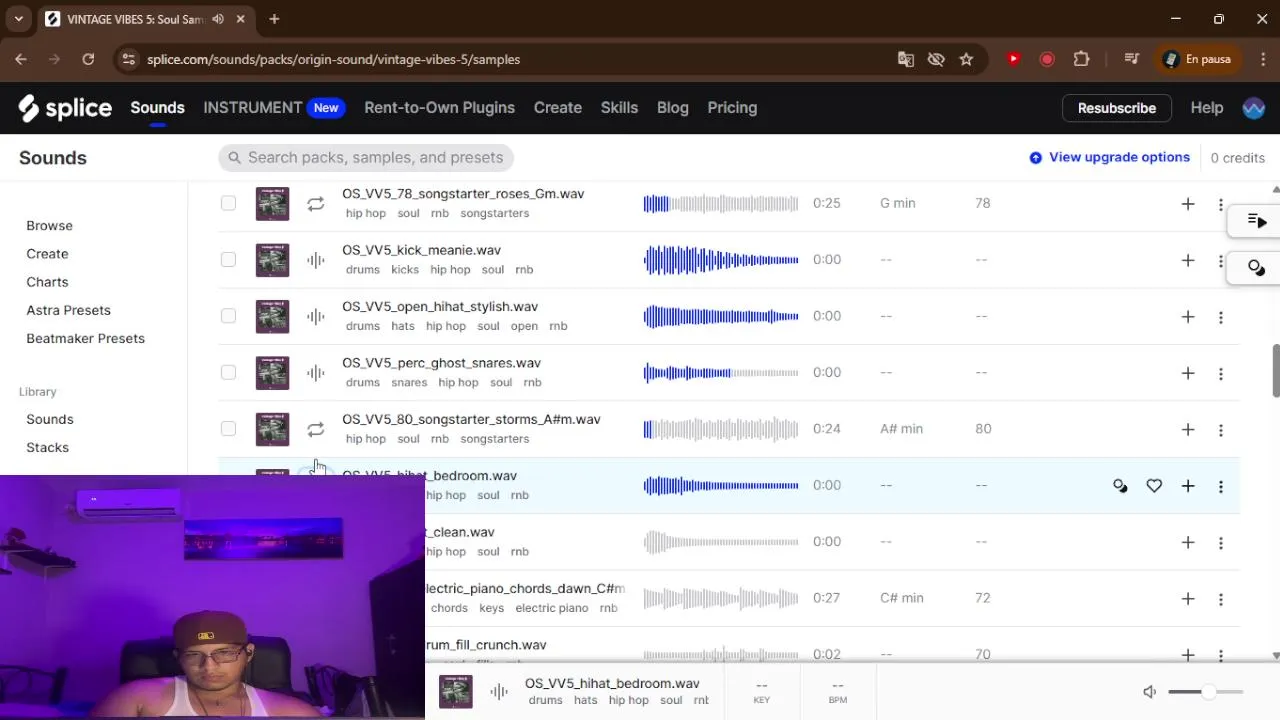Viewport: 1280px width, 720px height.
Task: Click the Splice logo
Action: click(65, 108)
